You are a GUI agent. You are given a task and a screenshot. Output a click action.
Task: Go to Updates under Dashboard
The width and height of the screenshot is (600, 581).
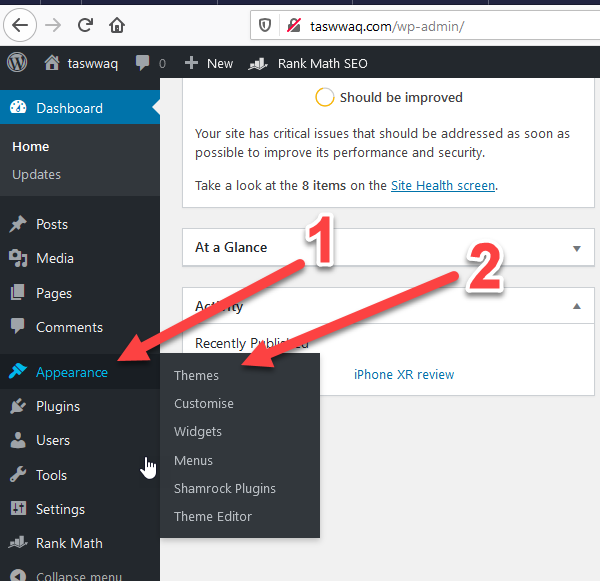(36, 175)
